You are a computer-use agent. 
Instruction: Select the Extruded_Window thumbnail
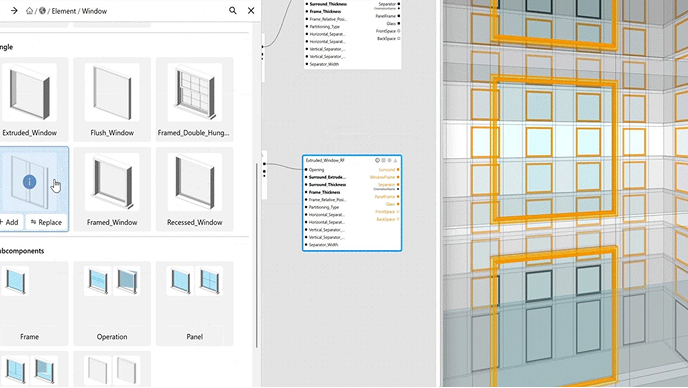click(x=29, y=92)
